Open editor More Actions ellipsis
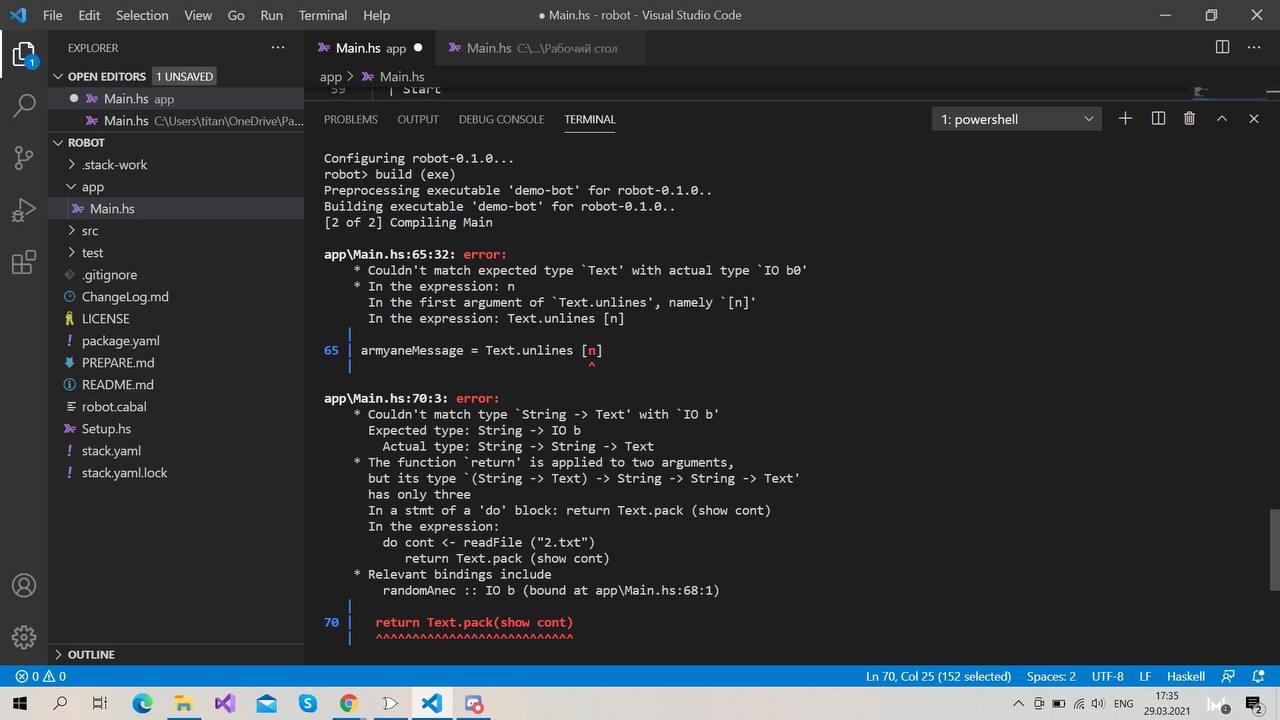The width and height of the screenshot is (1280, 720). click(x=1253, y=47)
